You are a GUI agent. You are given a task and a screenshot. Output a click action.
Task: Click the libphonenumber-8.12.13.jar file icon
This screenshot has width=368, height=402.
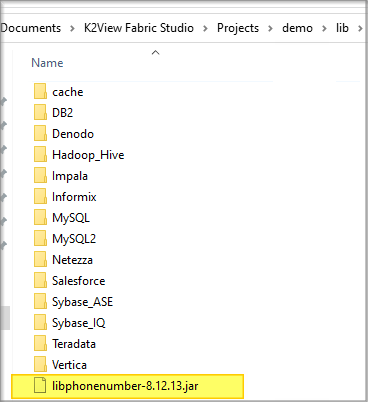coord(40,386)
